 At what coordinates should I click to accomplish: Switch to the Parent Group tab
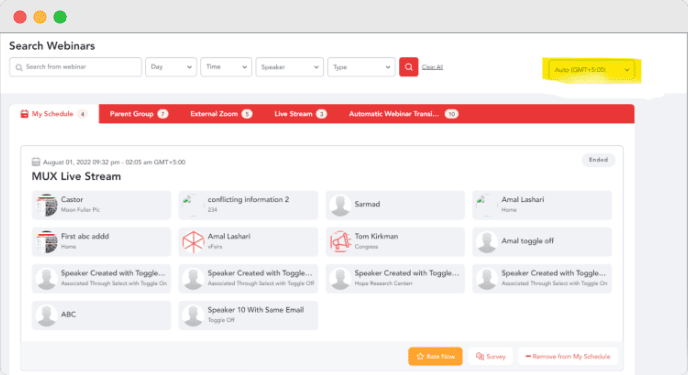click(x=138, y=114)
